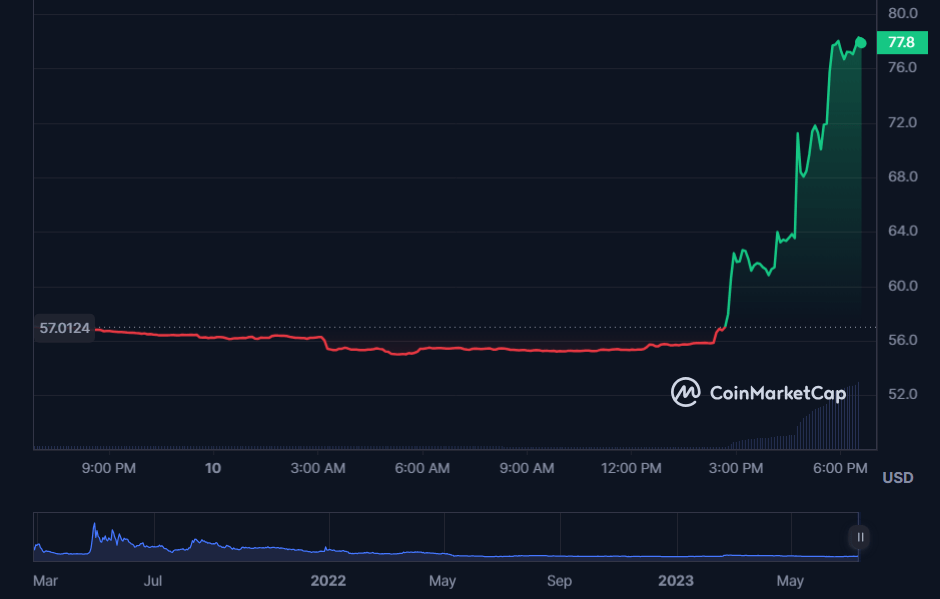Click the Sep label on the overview timeline
This screenshot has width=940, height=599.
tap(559, 581)
